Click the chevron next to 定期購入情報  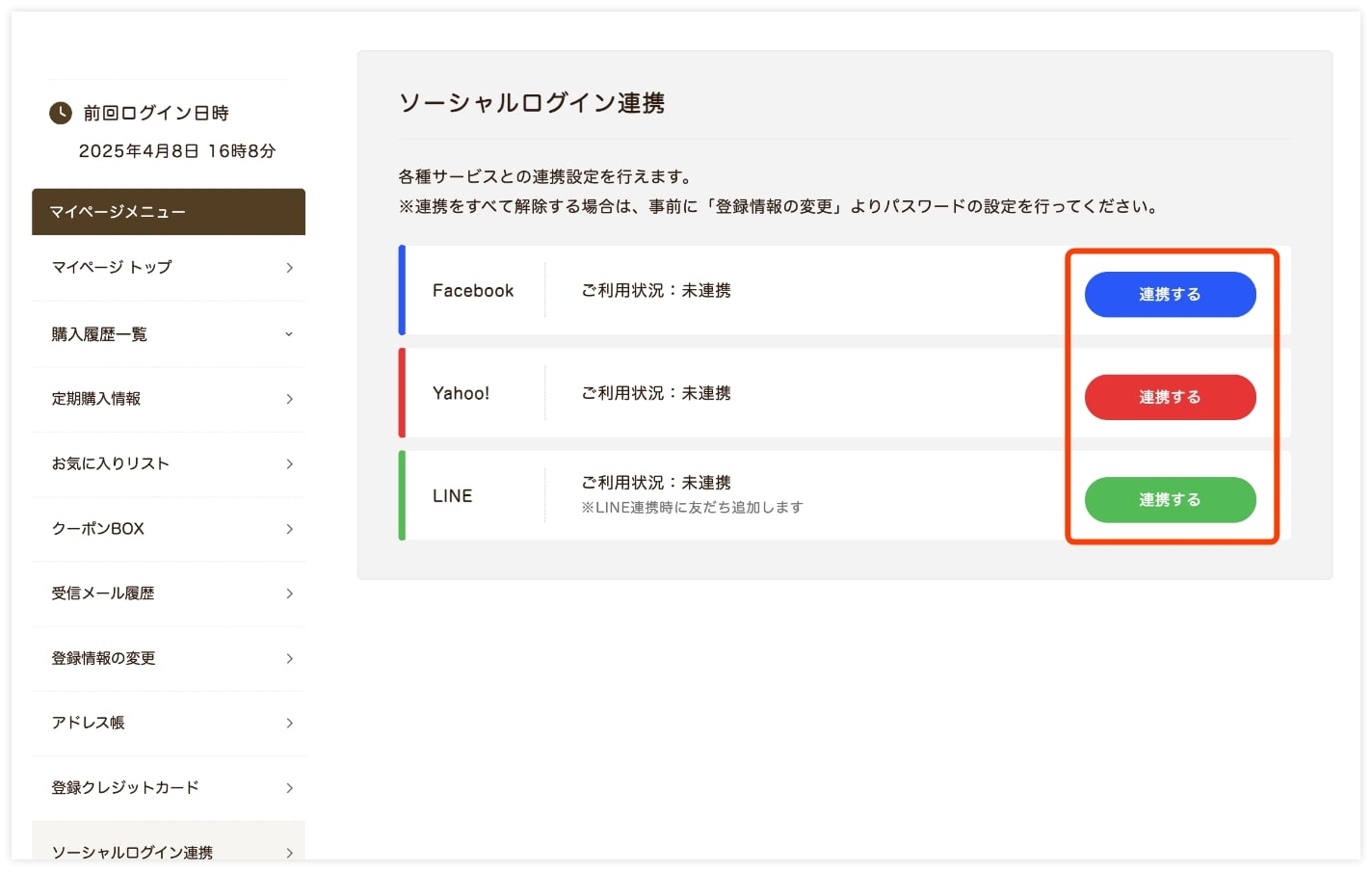point(289,399)
